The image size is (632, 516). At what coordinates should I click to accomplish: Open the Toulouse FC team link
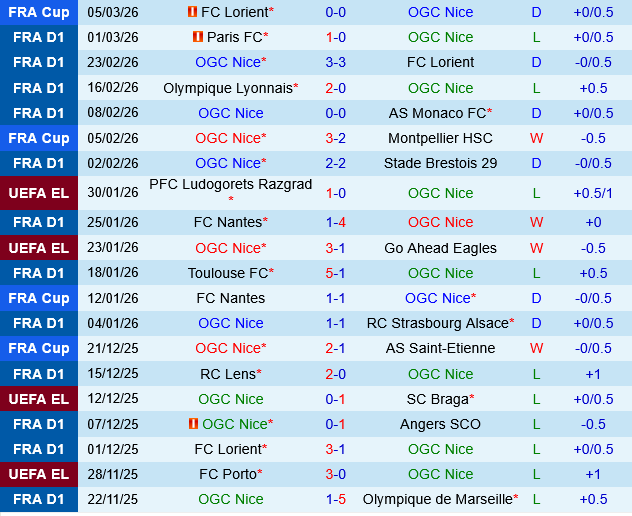228,273
